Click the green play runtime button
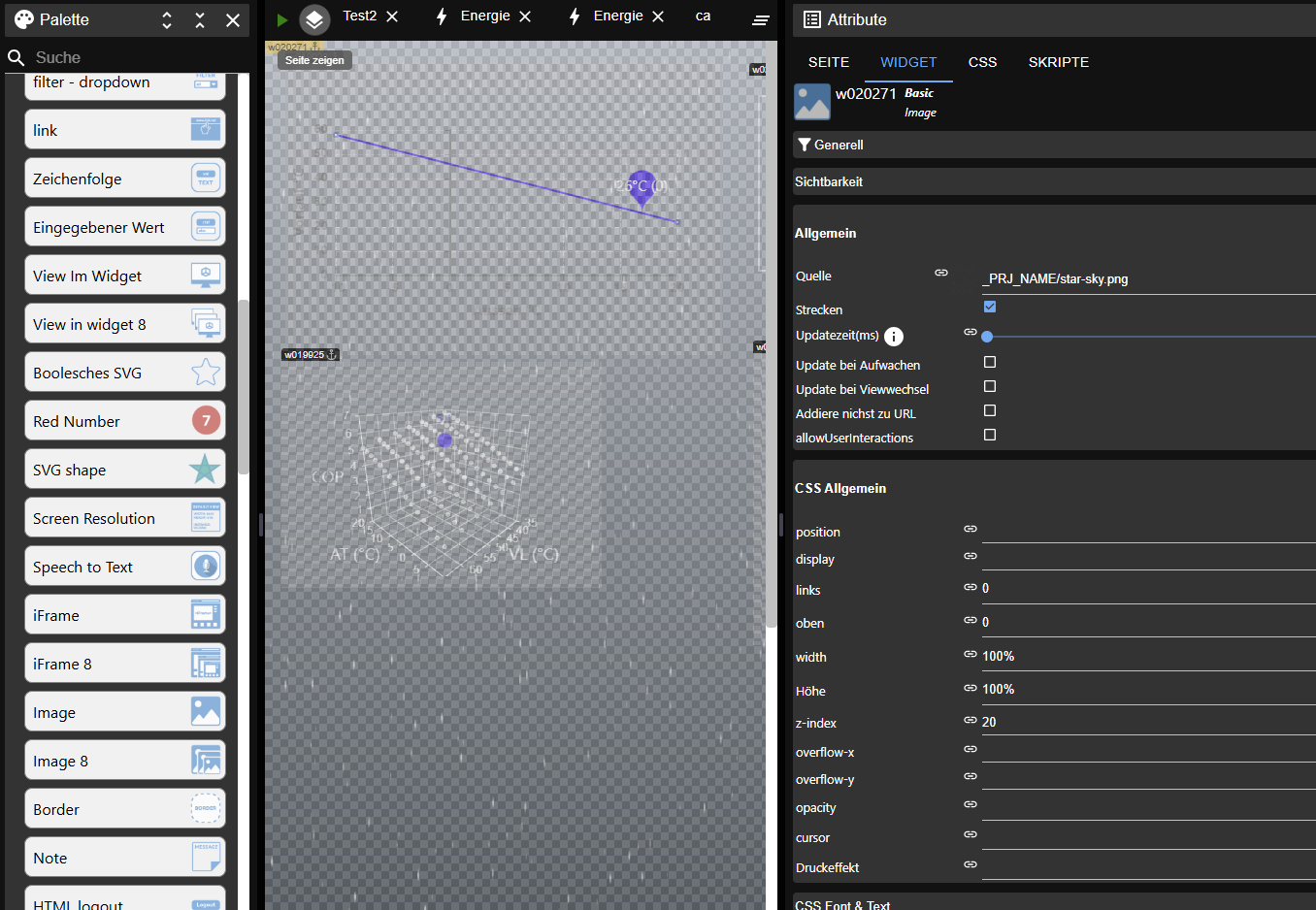The width and height of the screenshot is (1316, 910). click(x=281, y=19)
